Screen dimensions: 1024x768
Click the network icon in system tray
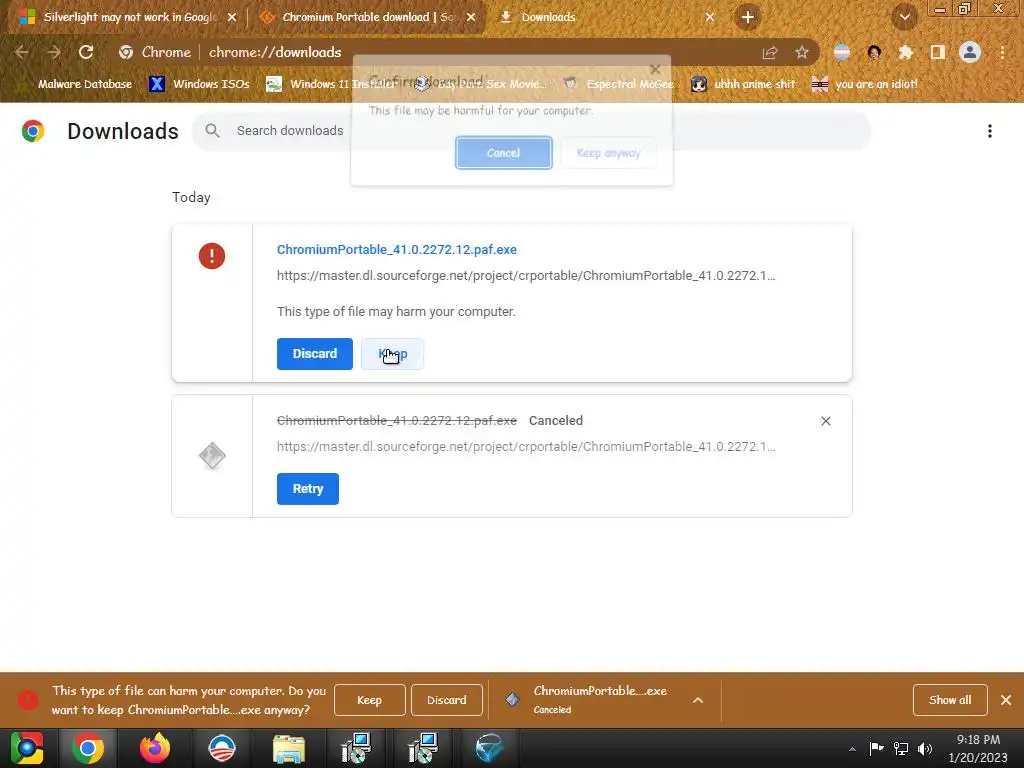[x=901, y=748]
